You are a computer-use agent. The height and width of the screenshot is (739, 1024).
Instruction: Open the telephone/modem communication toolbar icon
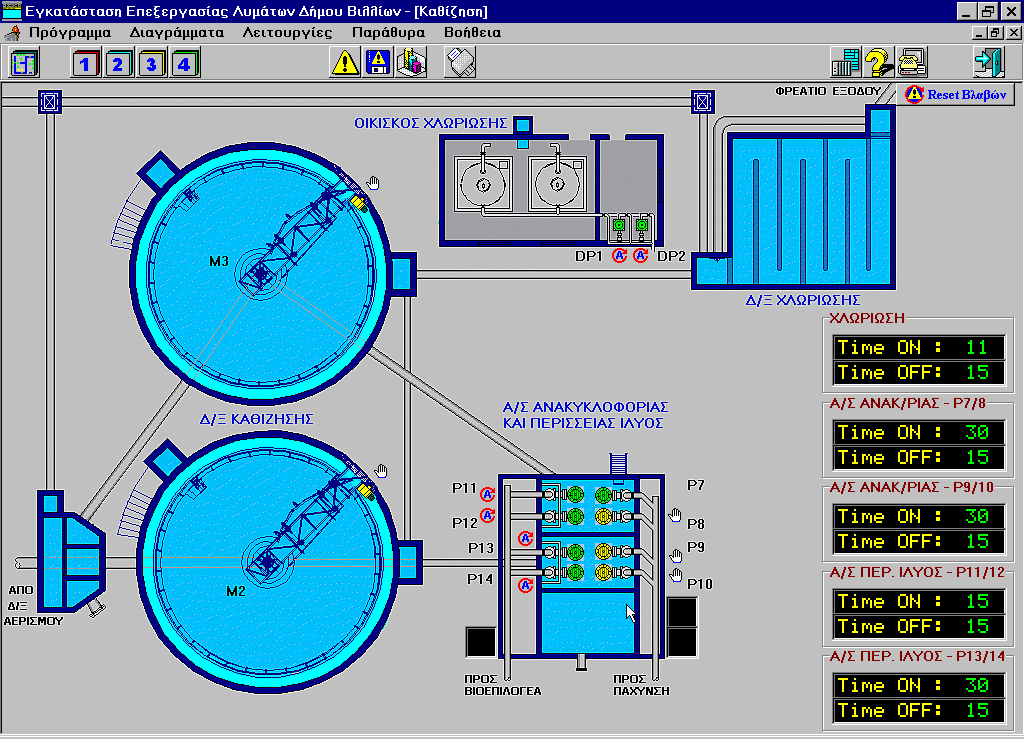(912, 63)
